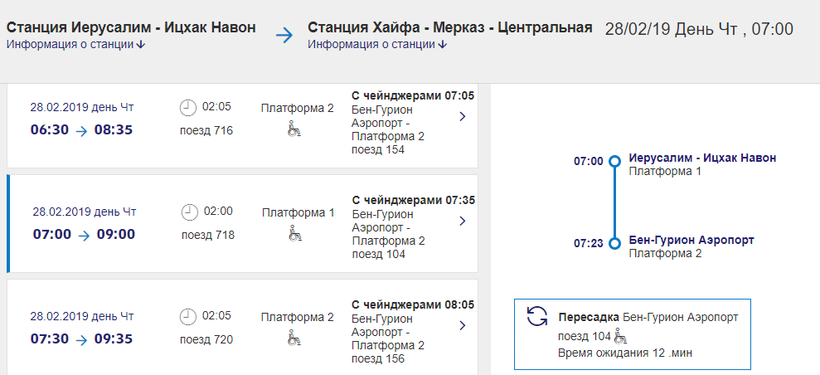Open details chevron for 07:00 train
Image resolution: width=820 pixels, height=375 pixels.
[462, 221]
